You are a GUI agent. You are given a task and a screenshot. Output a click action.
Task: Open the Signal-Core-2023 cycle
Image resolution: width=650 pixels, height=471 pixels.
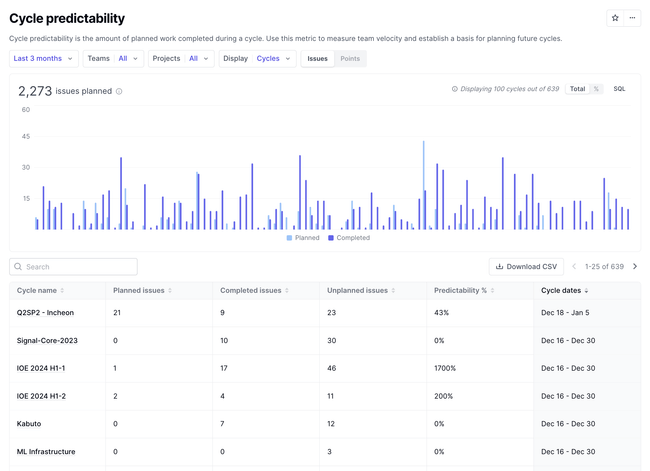click(x=47, y=340)
